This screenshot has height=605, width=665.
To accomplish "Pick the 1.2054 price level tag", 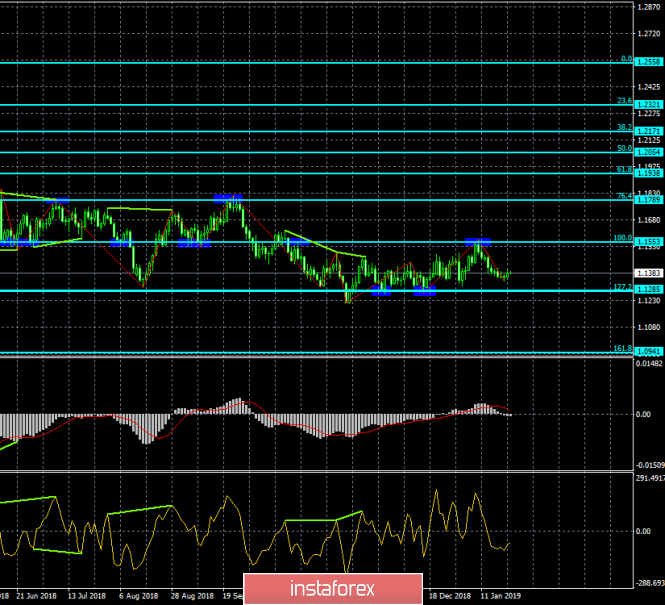I will tap(648, 152).
